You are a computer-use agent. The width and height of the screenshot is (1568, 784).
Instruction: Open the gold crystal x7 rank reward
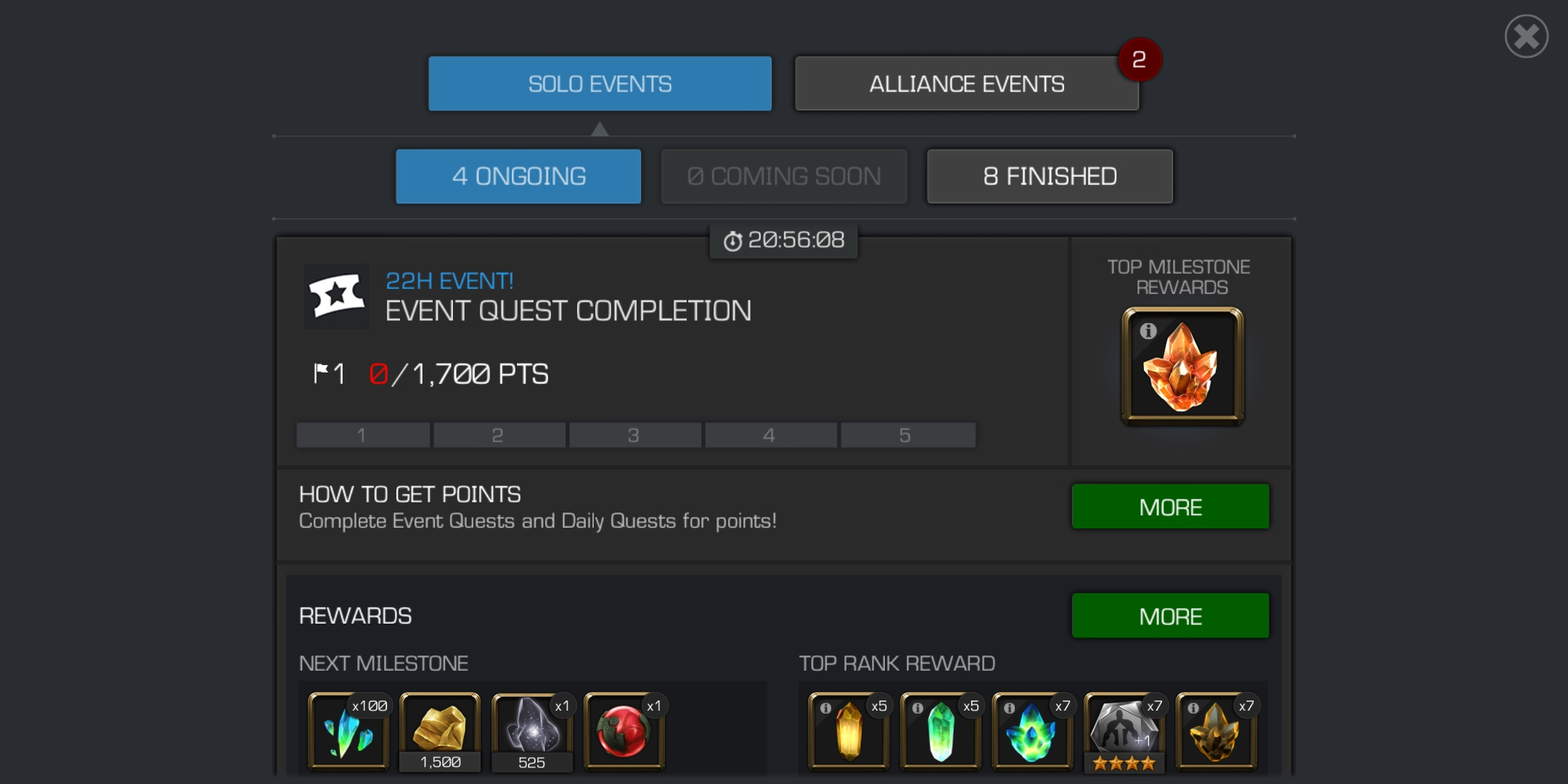click(1217, 731)
